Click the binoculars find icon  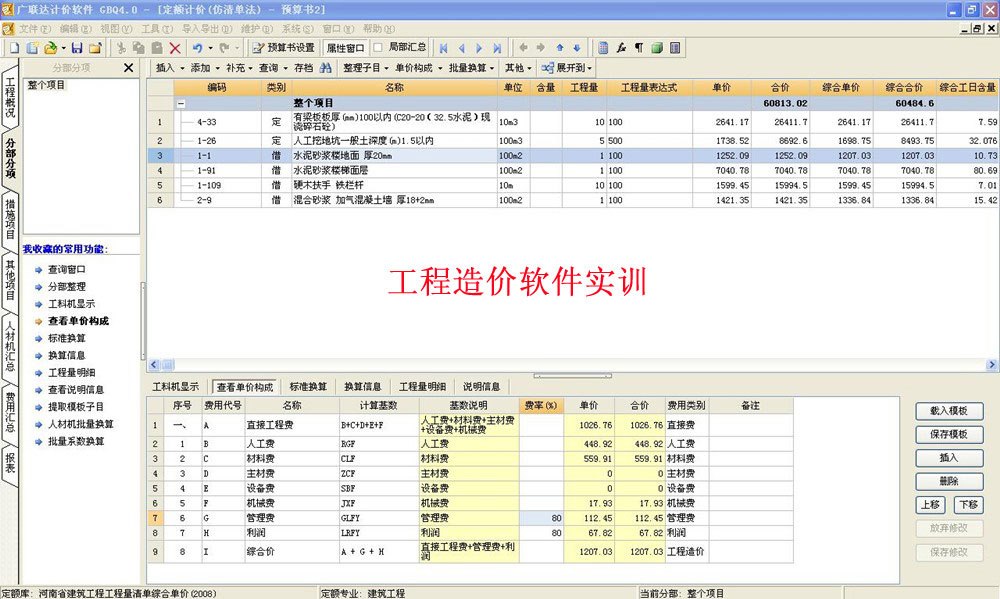pyautogui.click(x=323, y=68)
